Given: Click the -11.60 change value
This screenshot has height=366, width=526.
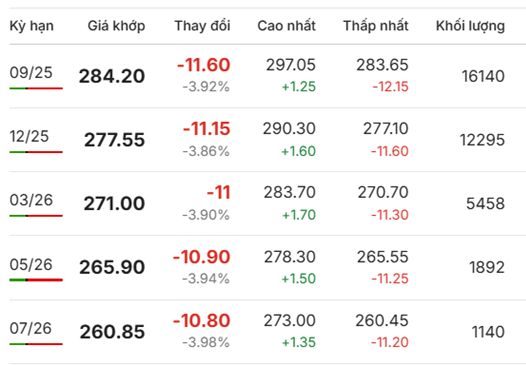Looking at the screenshot, I should tap(204, 65).
